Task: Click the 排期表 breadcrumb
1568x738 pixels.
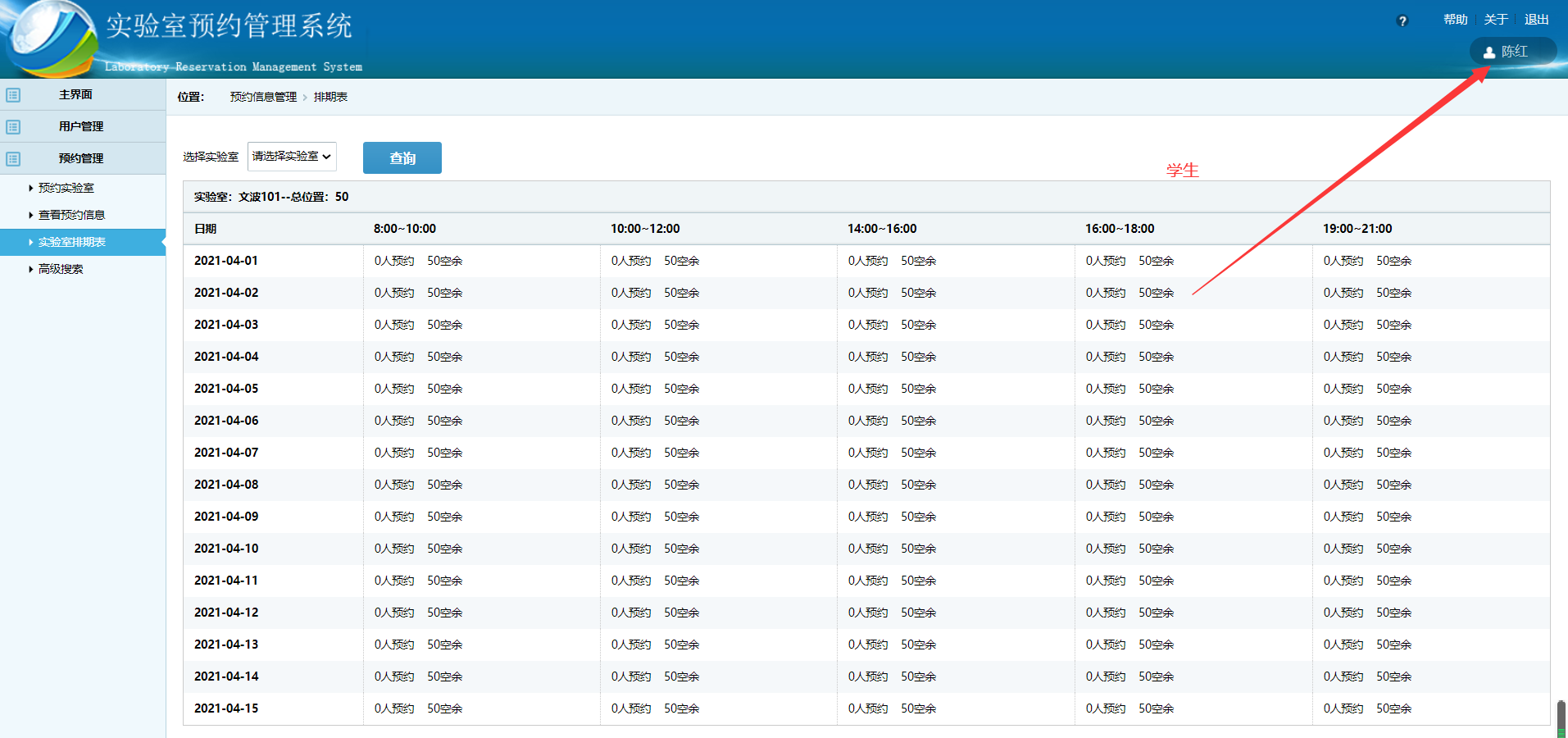Action: pyautogui.click(x=330, y=97)
